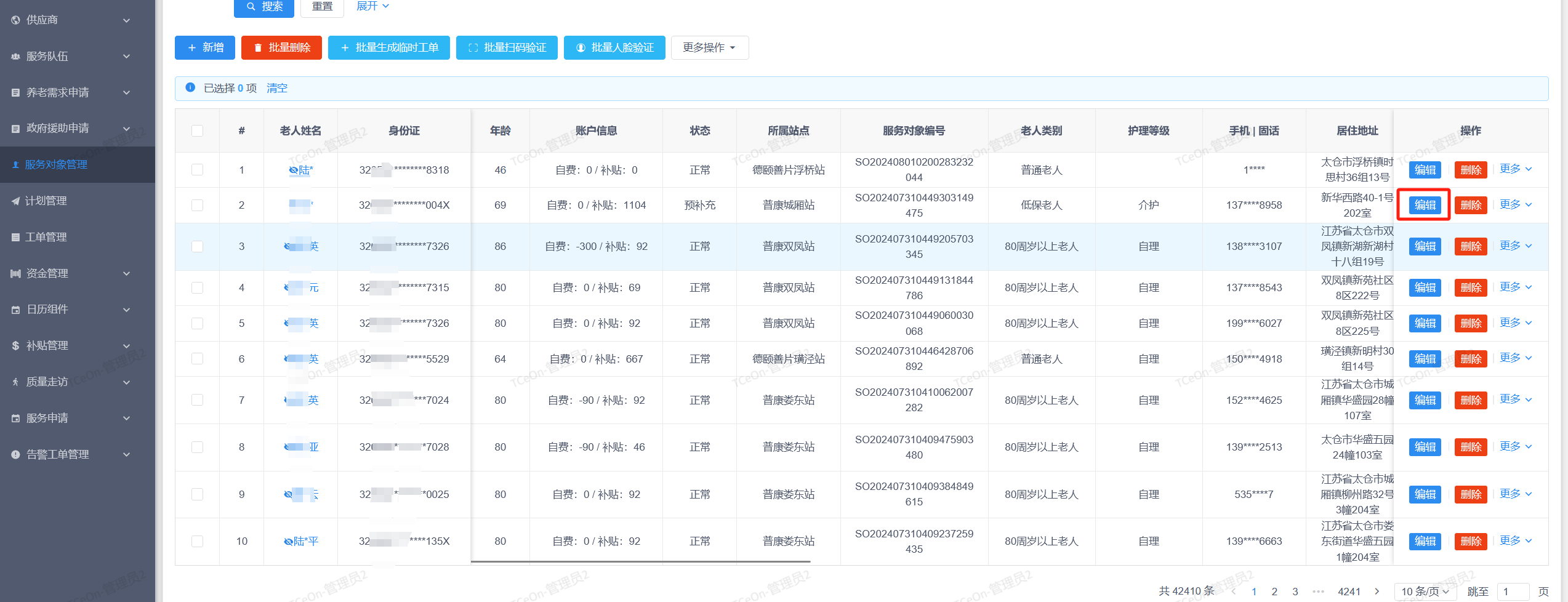Open 更多 dropdown for row 2
Image resolution: width=1568 pixels, height=602 pixels.
1515,205
